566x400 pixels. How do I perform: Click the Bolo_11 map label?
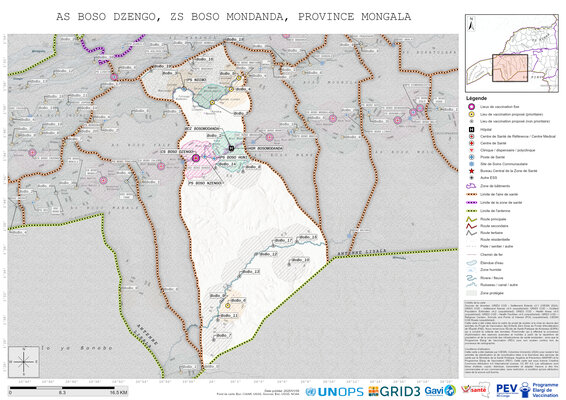coord(229,316)
